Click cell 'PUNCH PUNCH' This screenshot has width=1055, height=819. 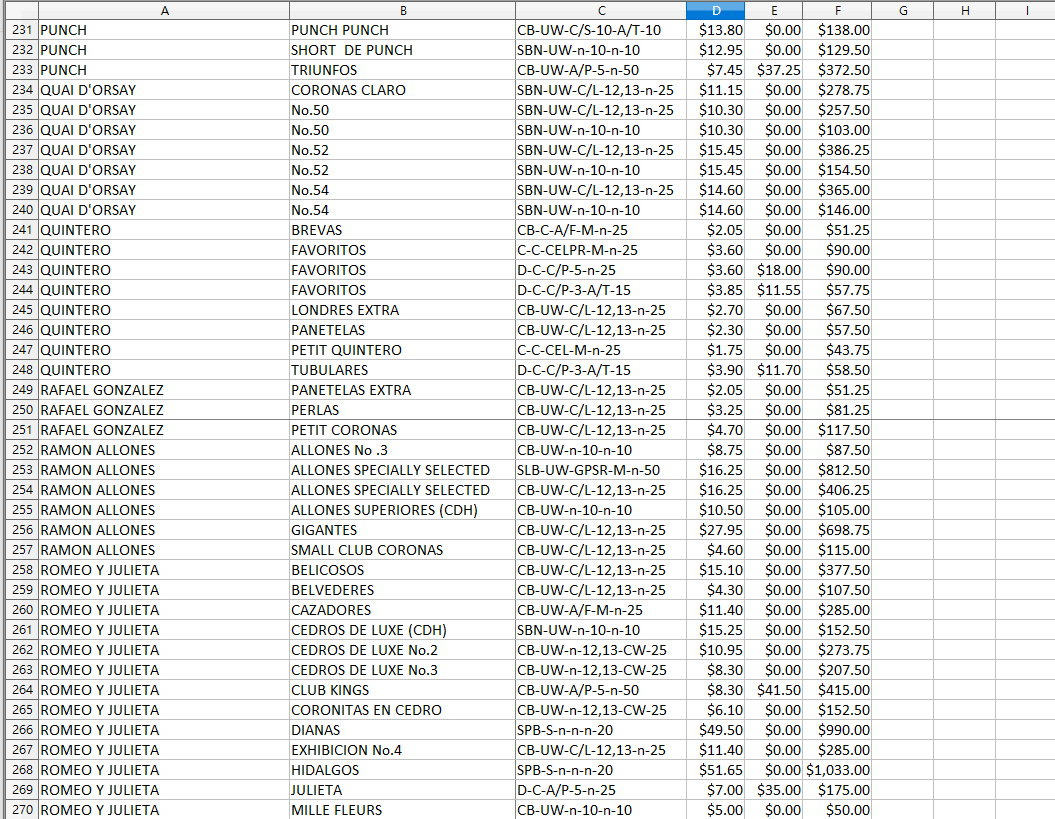402,30
